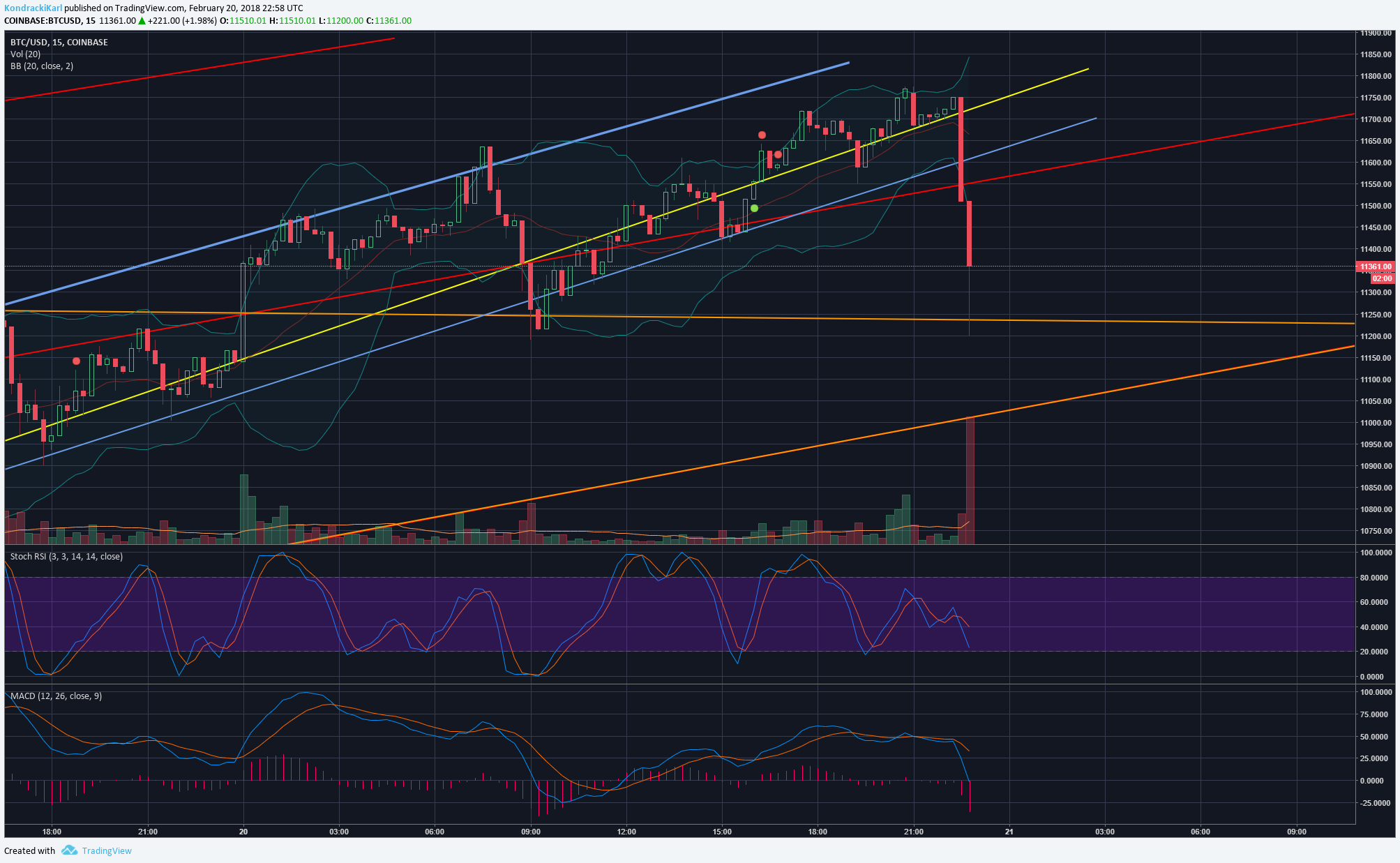1400x863 pixels.
Task: Click the MACD (12, 26, close, 9) label
Action: pyautogui.click(x=56, y=696)
